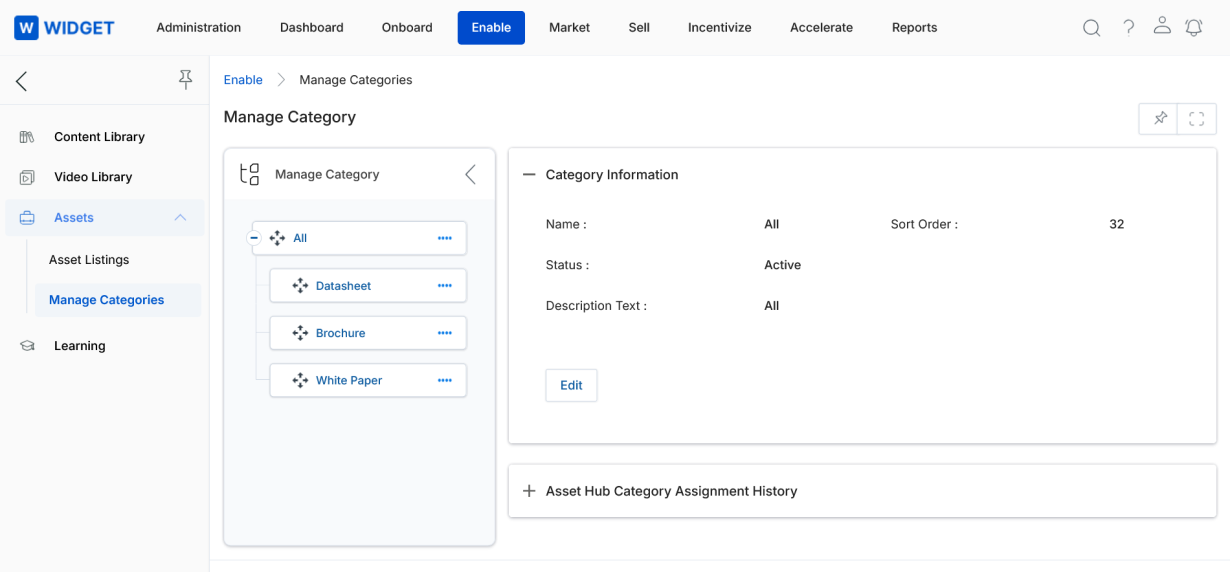Pin the sidebar with pushpin icon
This screenshot has height=572, width=1230.
point(185,80)
